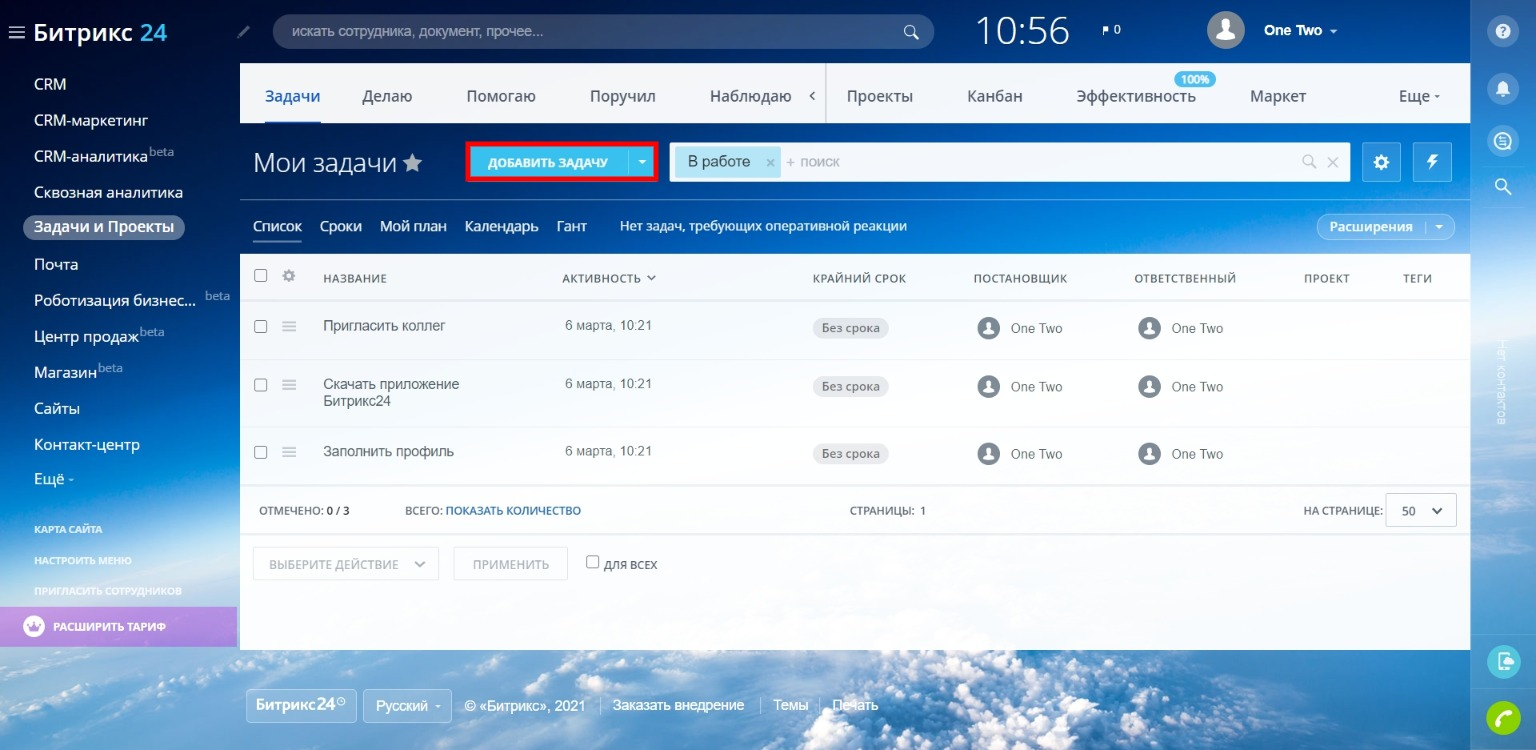Expand the arrow beside Добавить задачу
1536x750 pixels.
[x=642, y=162]
